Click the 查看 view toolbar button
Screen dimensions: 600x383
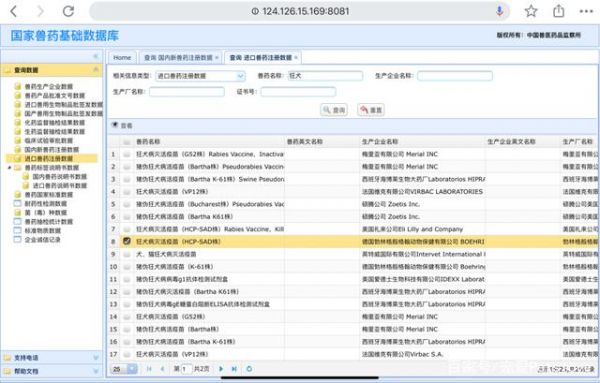[122, 125]
